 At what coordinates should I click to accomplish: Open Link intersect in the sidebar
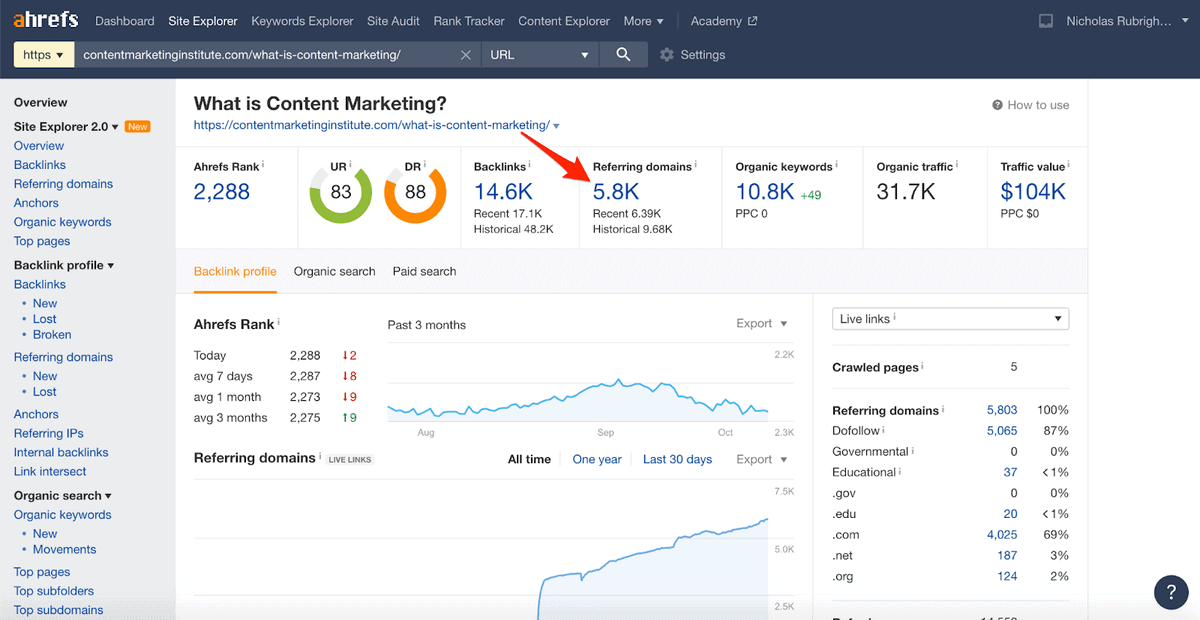point(50,472)
